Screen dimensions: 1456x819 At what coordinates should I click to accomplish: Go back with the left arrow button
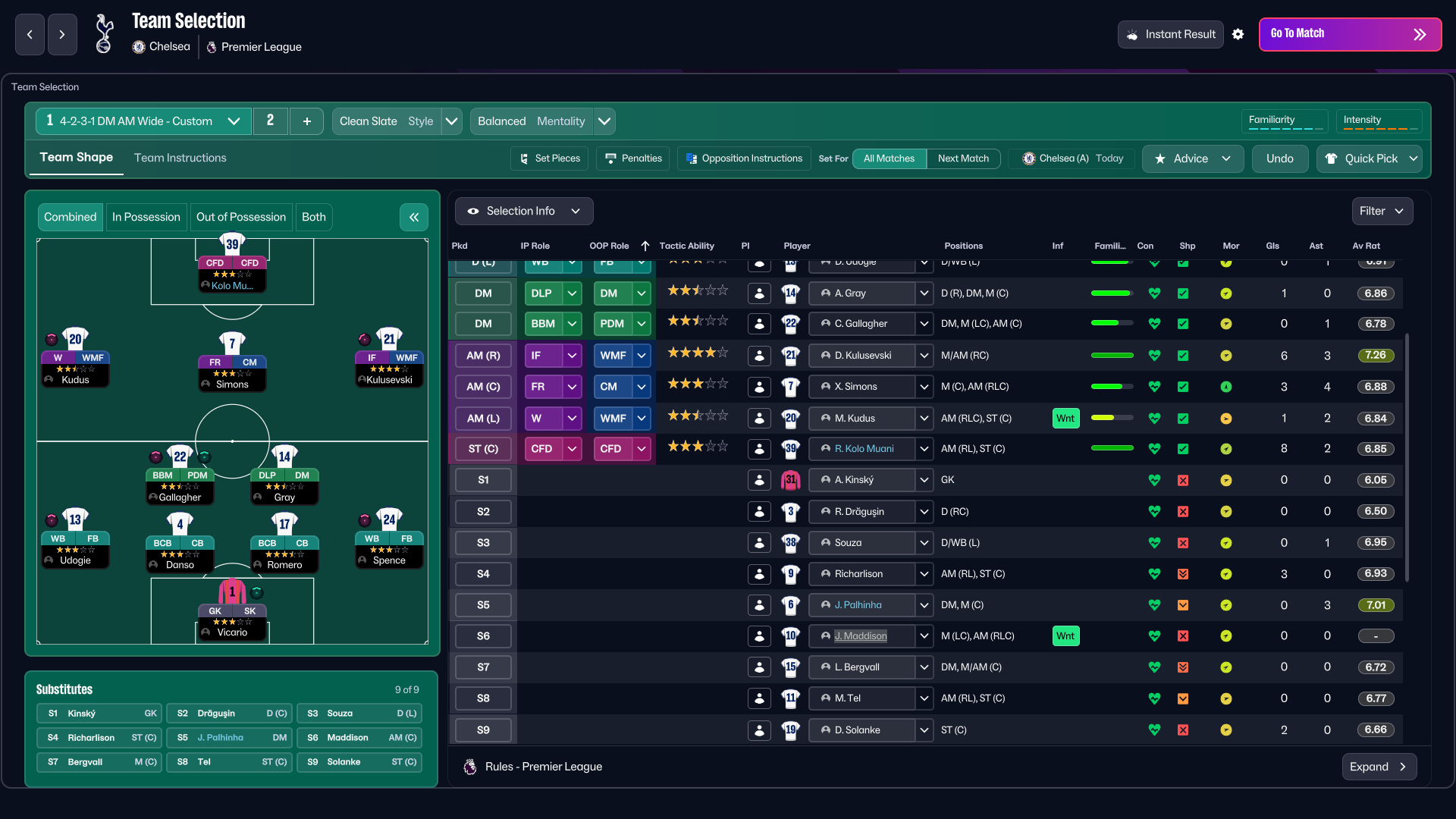click(30, 34)
